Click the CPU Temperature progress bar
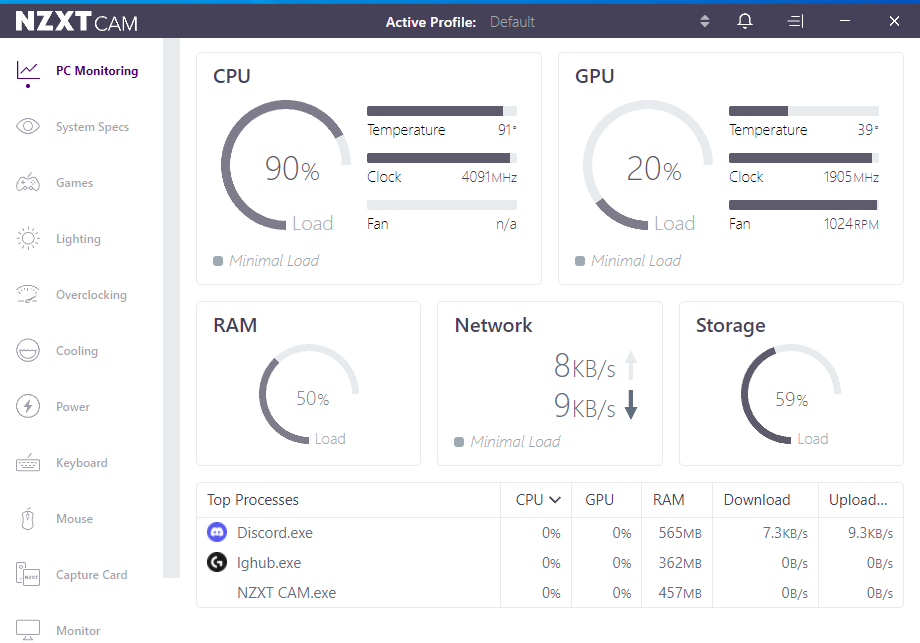Image resolution: width=920 pixels, height=643 pixels. 442,111
